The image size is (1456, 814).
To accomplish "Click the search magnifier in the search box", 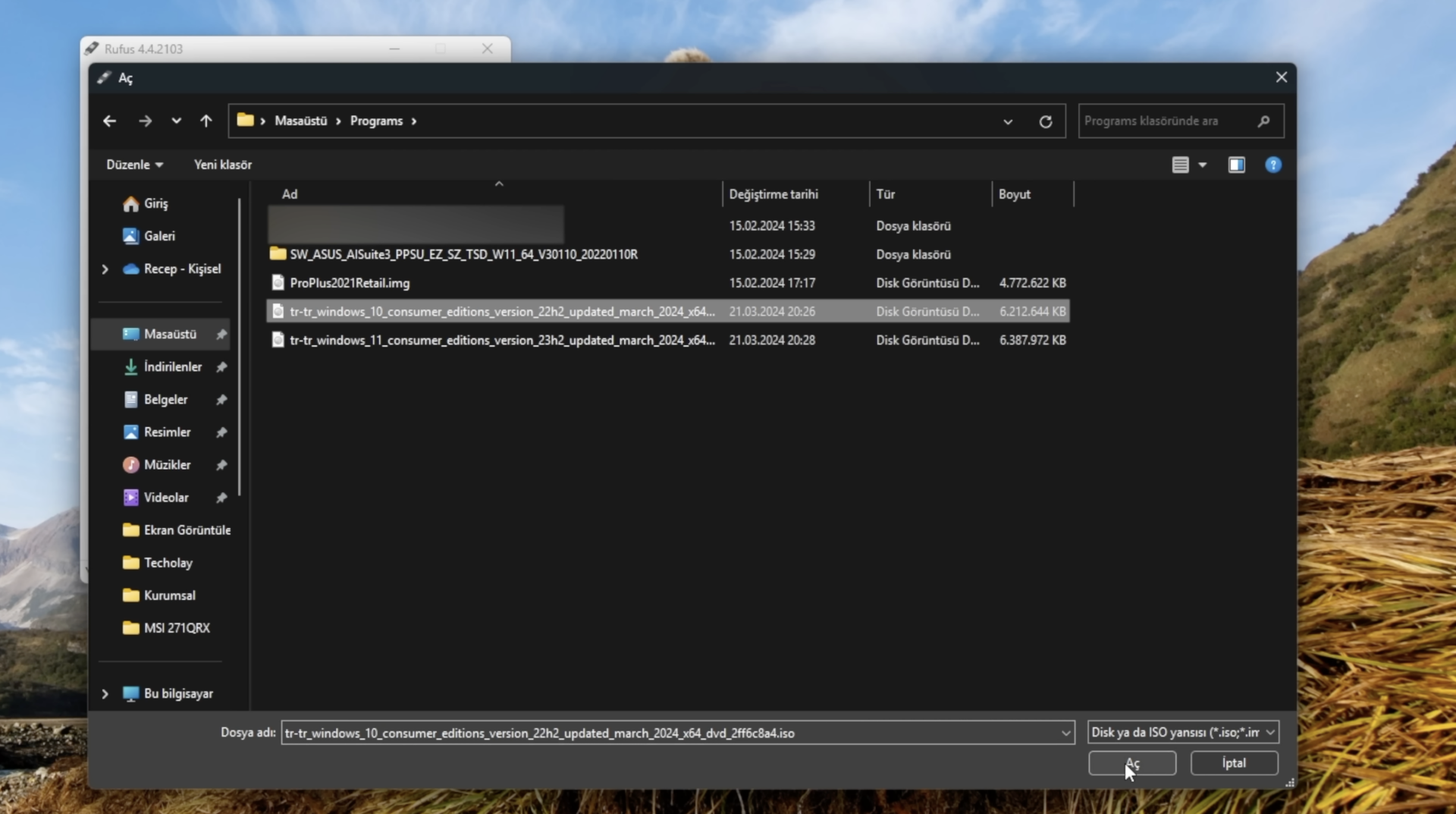I will [x=1264, y=121].
